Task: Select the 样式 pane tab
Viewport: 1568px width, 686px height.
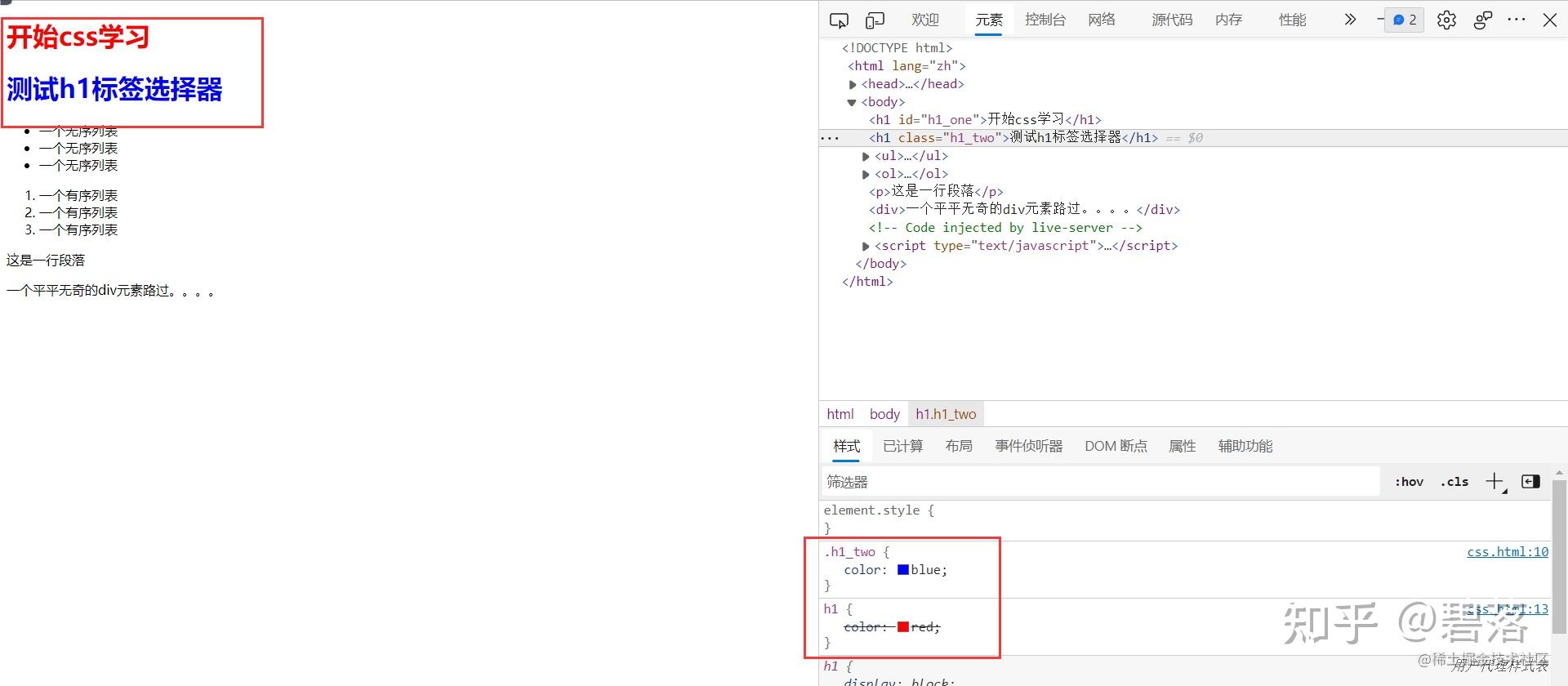Action: pyautogui.click(x=846, y=446)
